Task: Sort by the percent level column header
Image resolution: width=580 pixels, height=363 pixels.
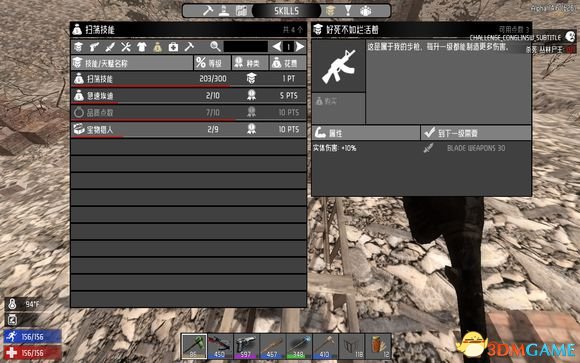Action: [x=212, y=63]
